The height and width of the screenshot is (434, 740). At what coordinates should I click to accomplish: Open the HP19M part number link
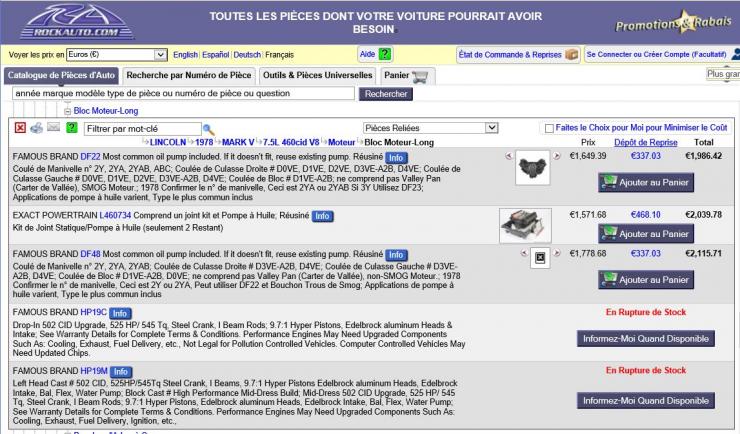[94, 371]
